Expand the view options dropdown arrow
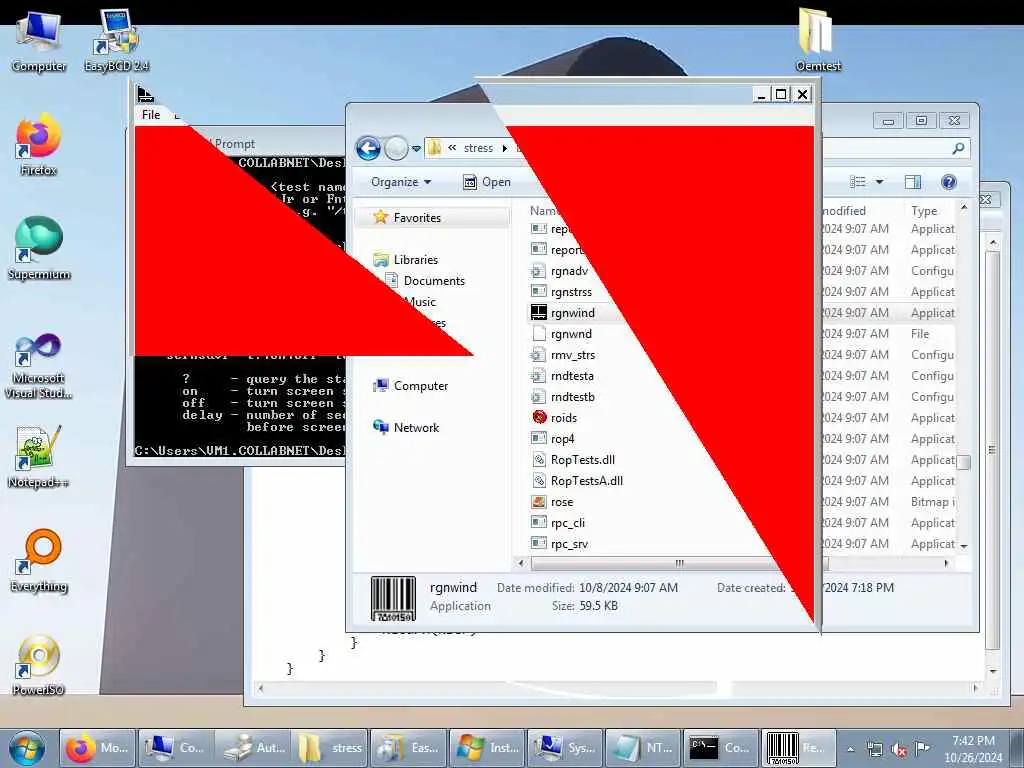The width and height of the screenshot is (1024, 768). [x=879, y=182]
